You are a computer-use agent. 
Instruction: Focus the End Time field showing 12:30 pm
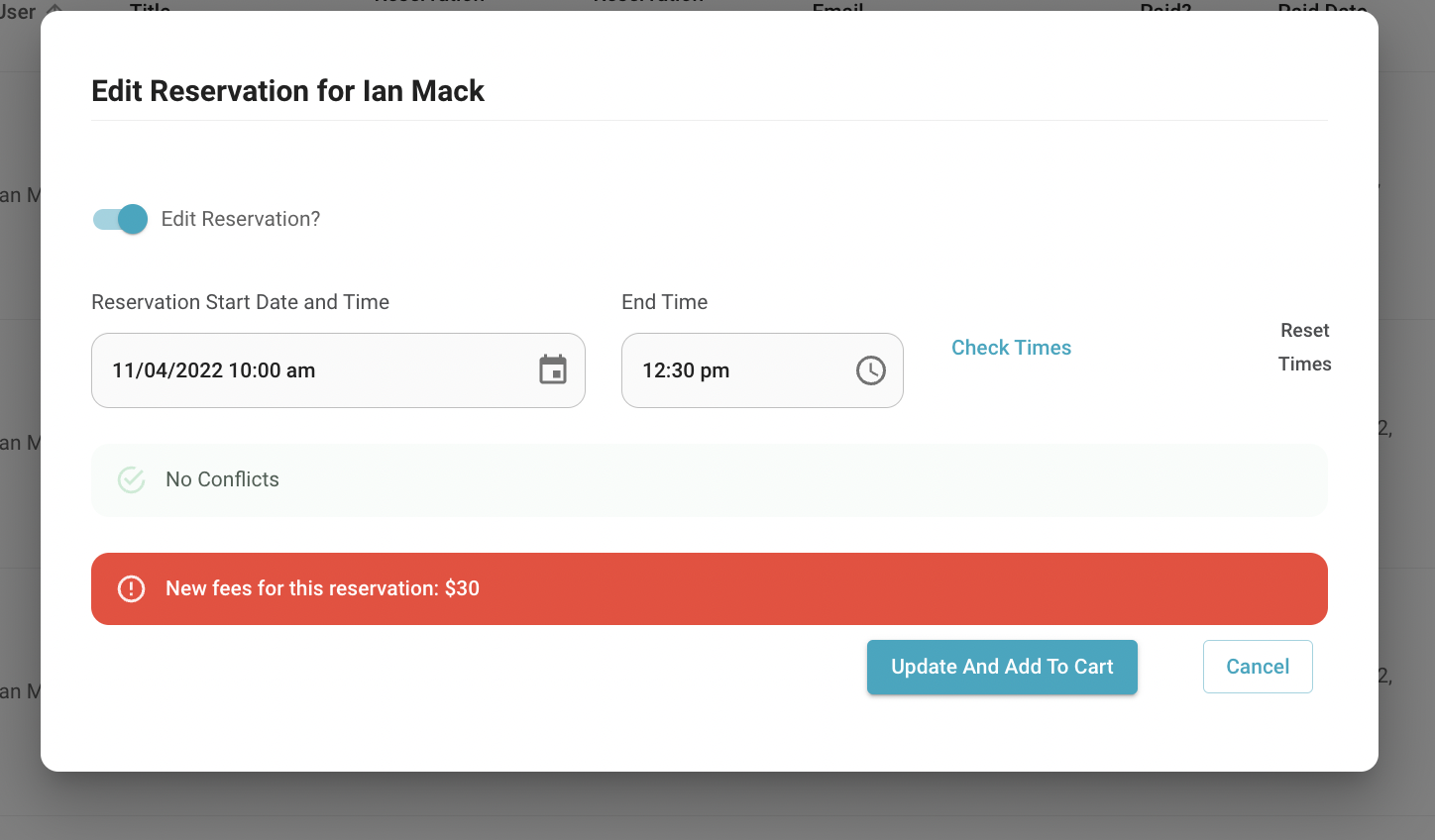click(762, 370)
